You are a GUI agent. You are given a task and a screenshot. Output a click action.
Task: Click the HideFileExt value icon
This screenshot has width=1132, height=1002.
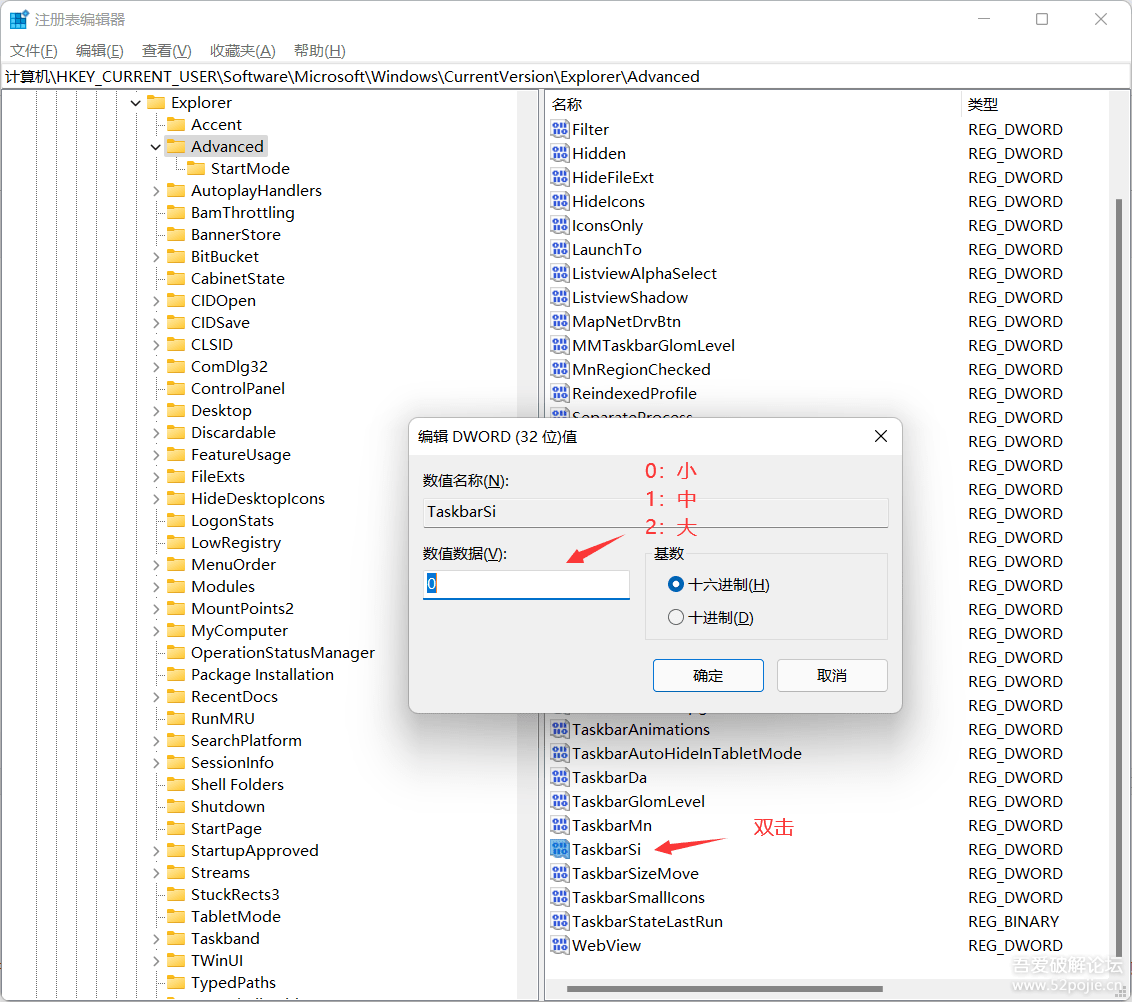click(x=560, y=177)
